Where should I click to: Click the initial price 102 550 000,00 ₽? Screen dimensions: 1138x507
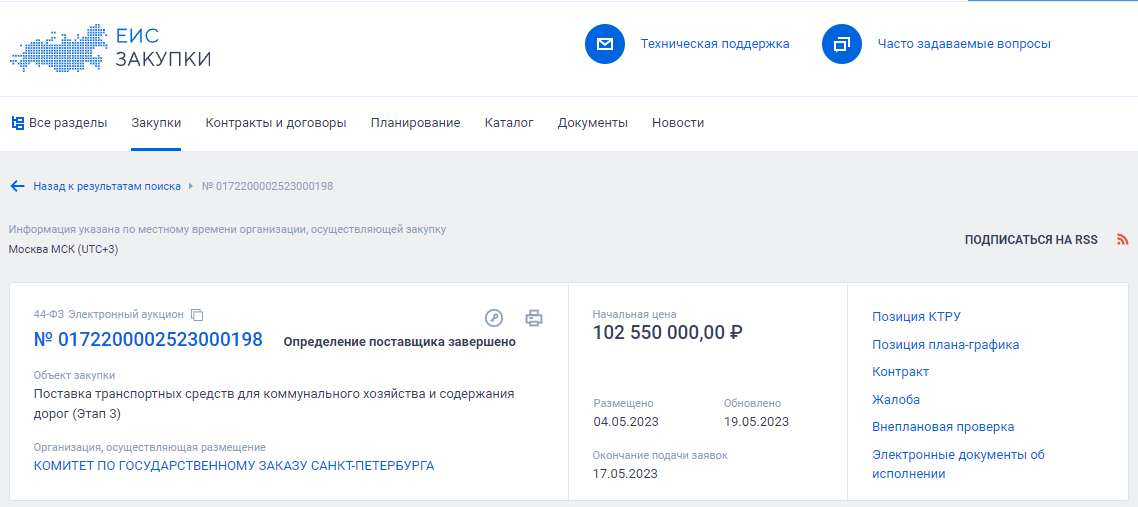tap(668, 333)
